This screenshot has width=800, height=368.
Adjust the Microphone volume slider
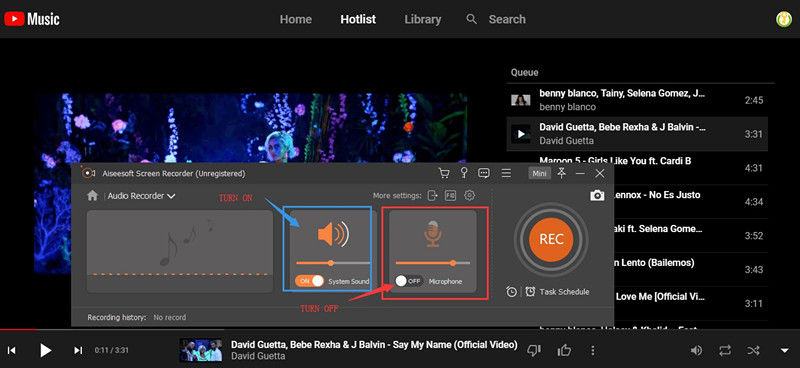pyautogui.click(x=433, y=263)
